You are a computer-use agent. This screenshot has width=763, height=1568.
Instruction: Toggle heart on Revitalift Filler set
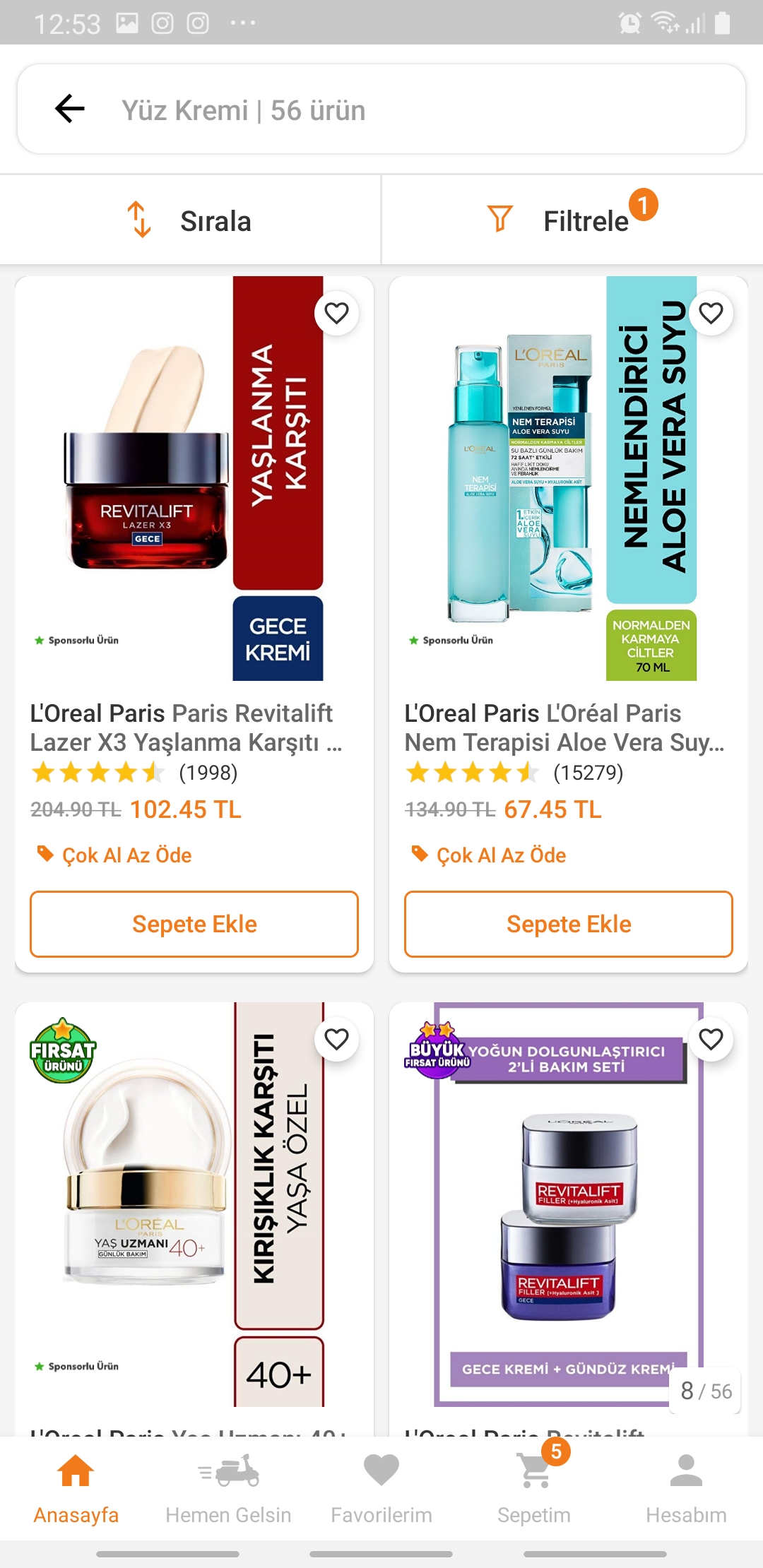711,1039
